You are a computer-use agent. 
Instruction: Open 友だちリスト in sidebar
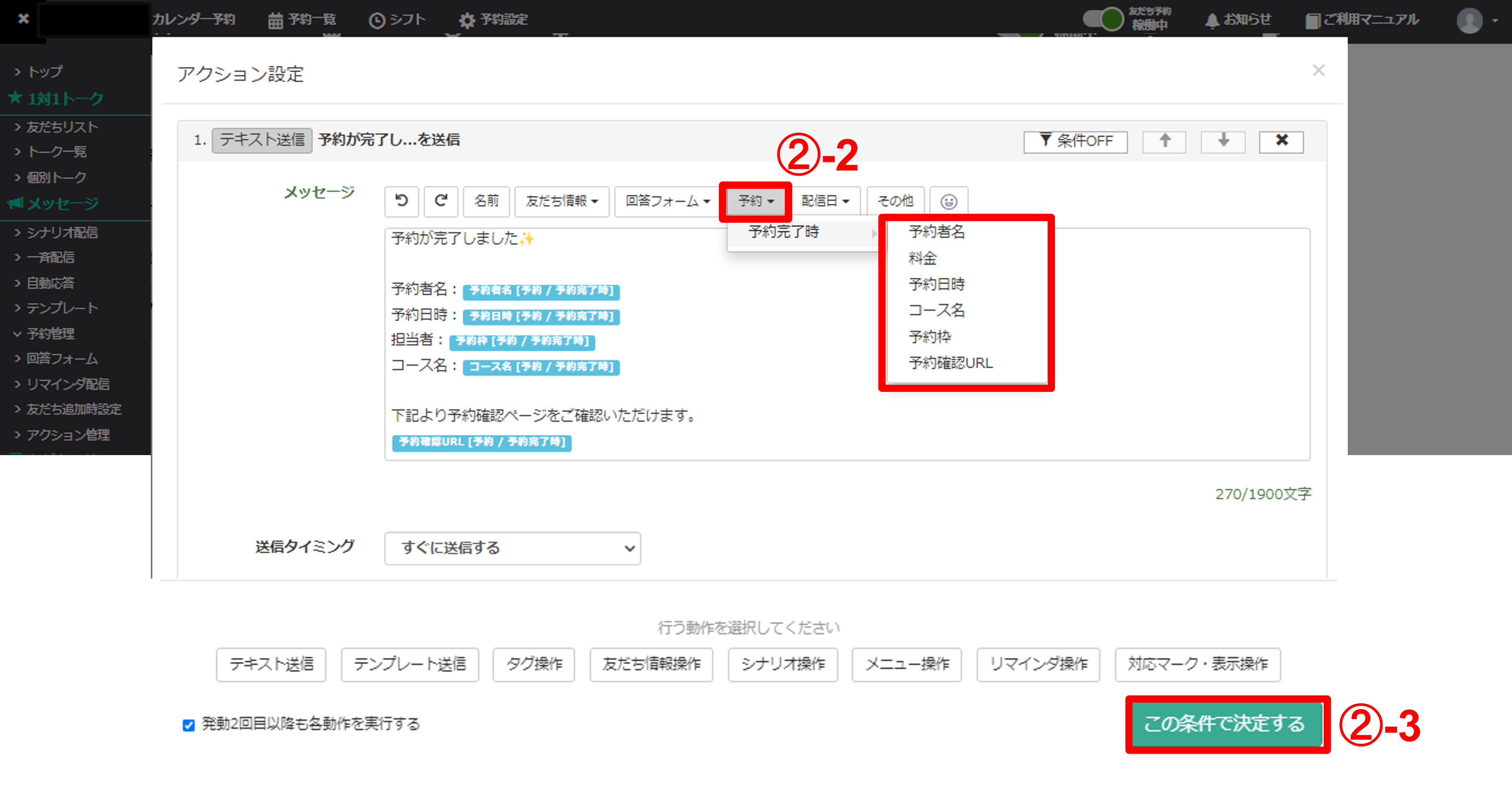pos(62,127)
